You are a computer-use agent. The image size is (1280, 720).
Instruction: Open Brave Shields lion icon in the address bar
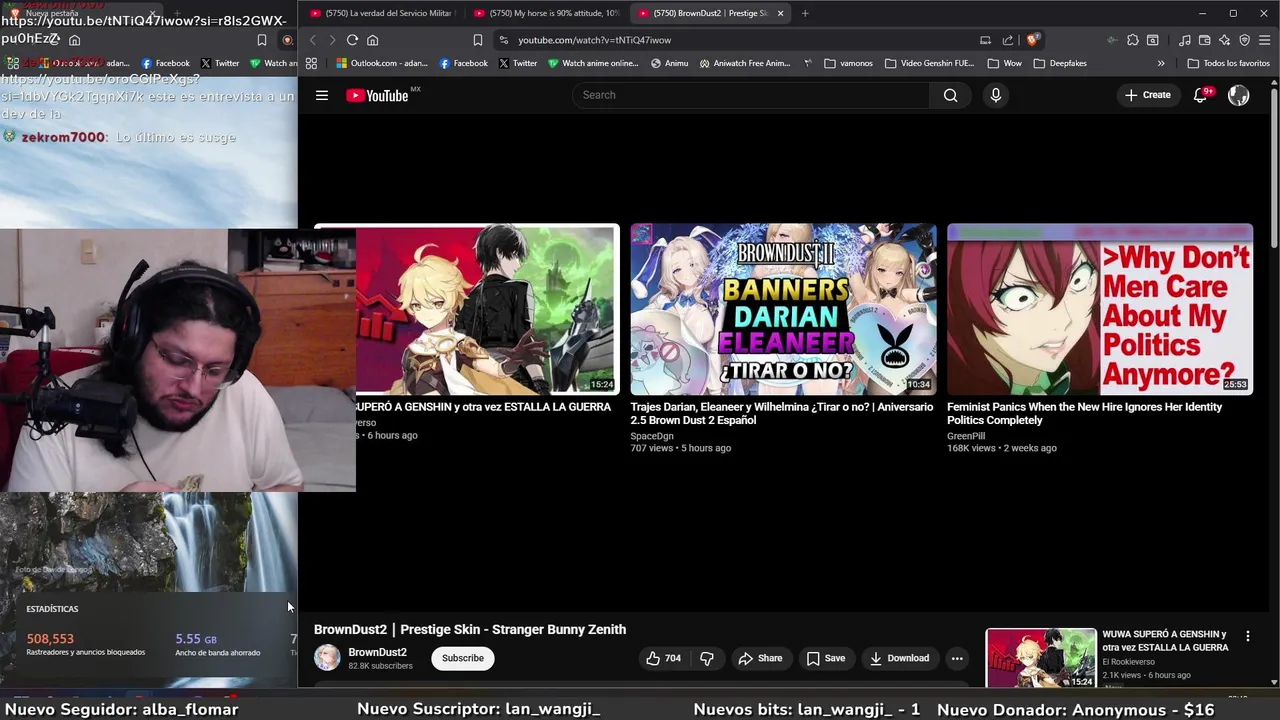1032,40
